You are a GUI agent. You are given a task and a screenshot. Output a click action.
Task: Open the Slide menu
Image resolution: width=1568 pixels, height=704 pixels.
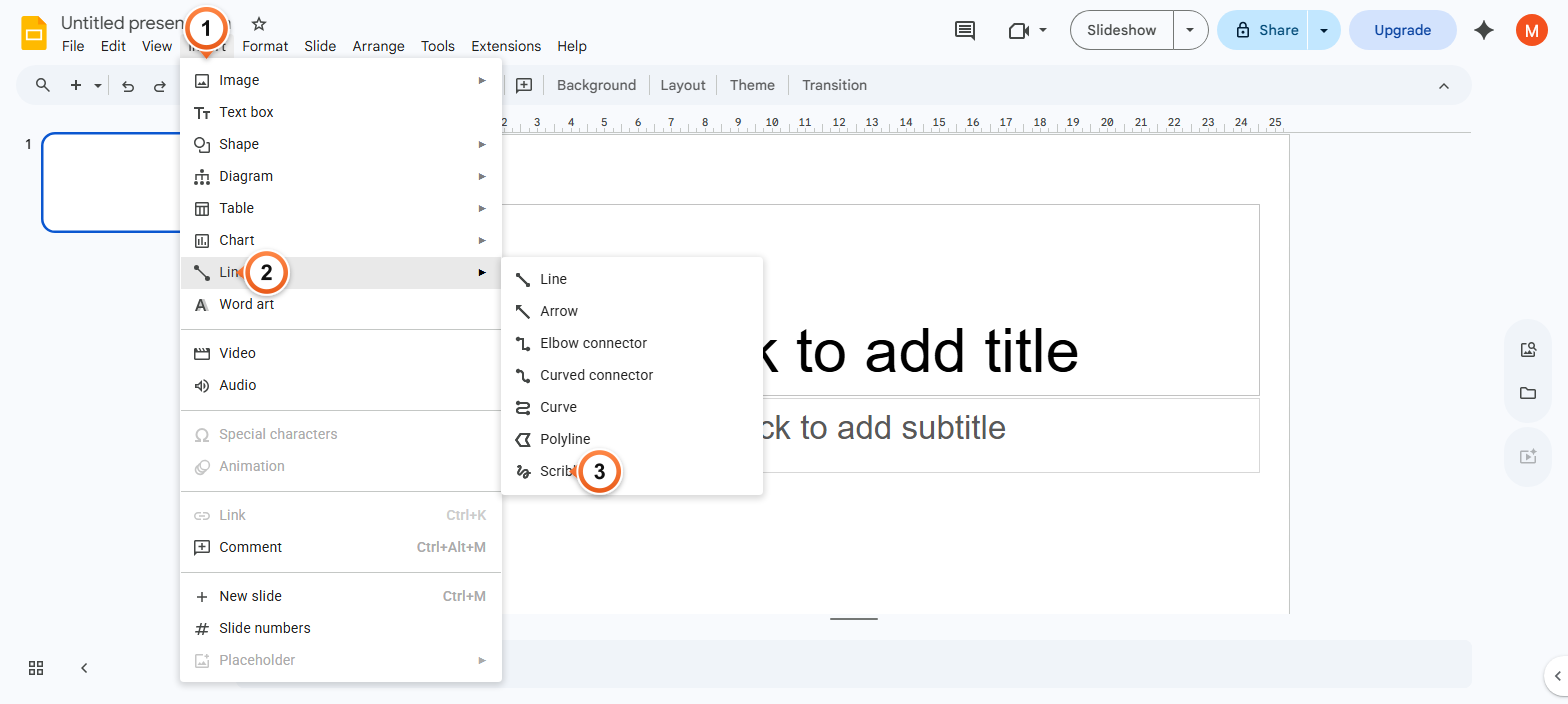320,46
